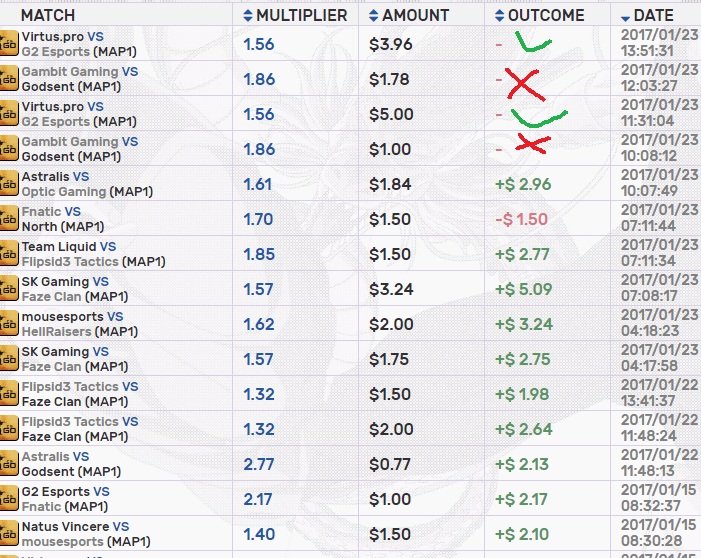Click the +$ 2.77 outcome value
This screenshot has height=558, width=701.
click(x=522, y=254)
